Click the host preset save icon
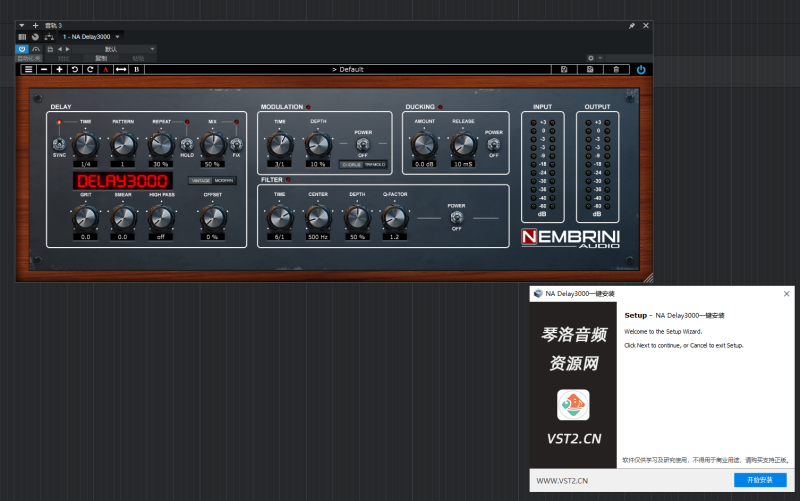This screenshot has width=800, height=501. point(50,49)
